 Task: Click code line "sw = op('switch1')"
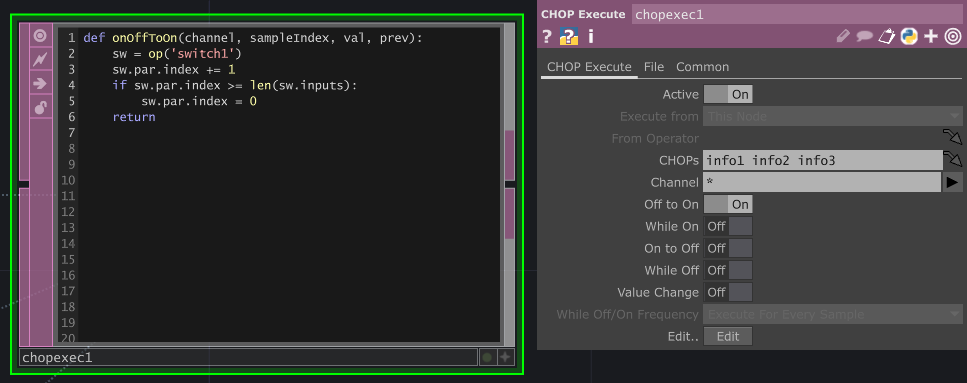[x=177, y=54]
